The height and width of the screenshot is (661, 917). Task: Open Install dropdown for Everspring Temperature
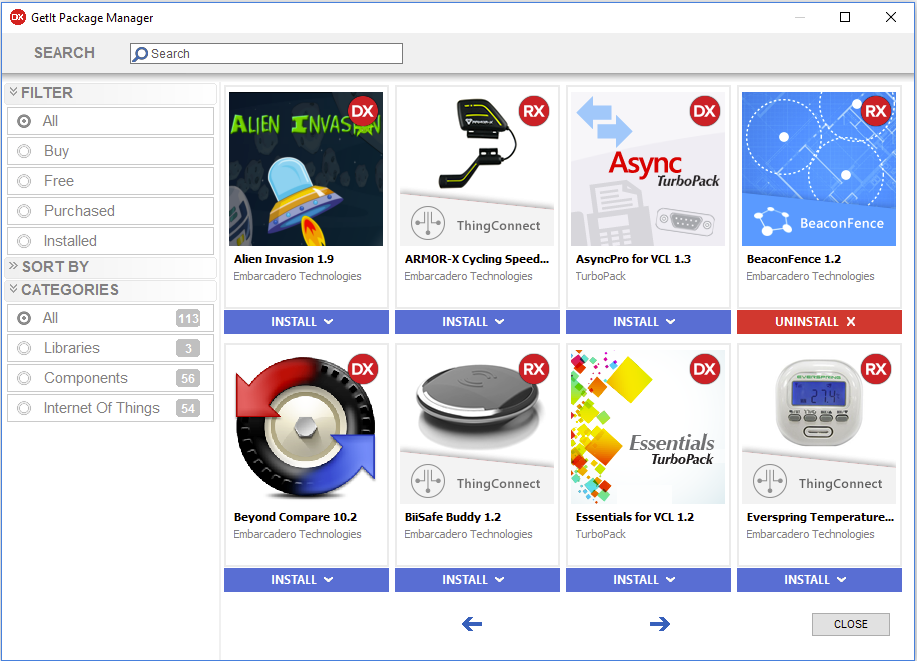(x=819, y=580)
